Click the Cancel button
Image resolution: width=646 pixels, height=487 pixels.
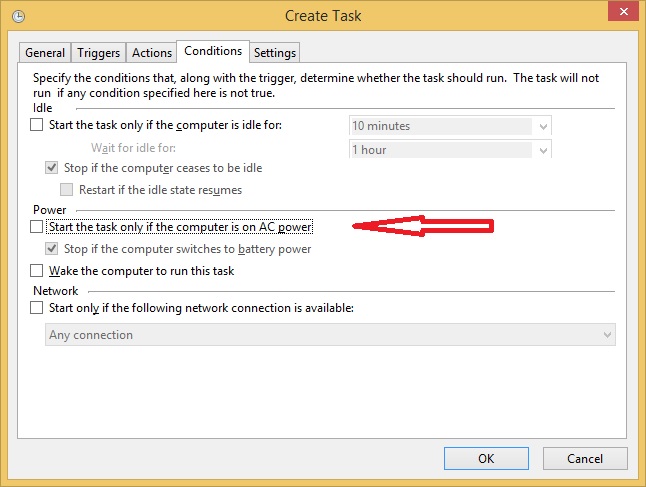[585, 459]
